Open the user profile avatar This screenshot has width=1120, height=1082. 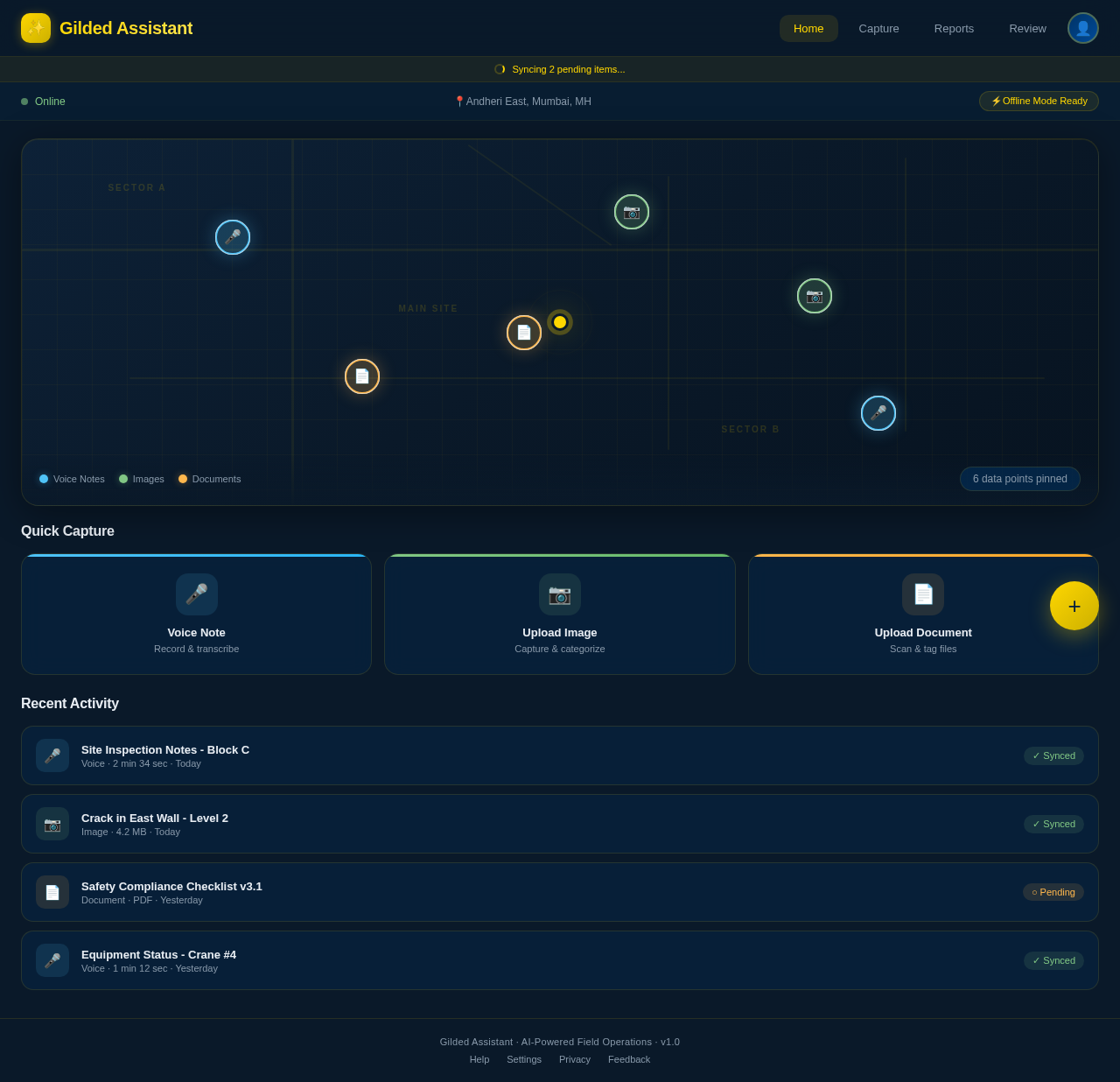(1083, 28)
